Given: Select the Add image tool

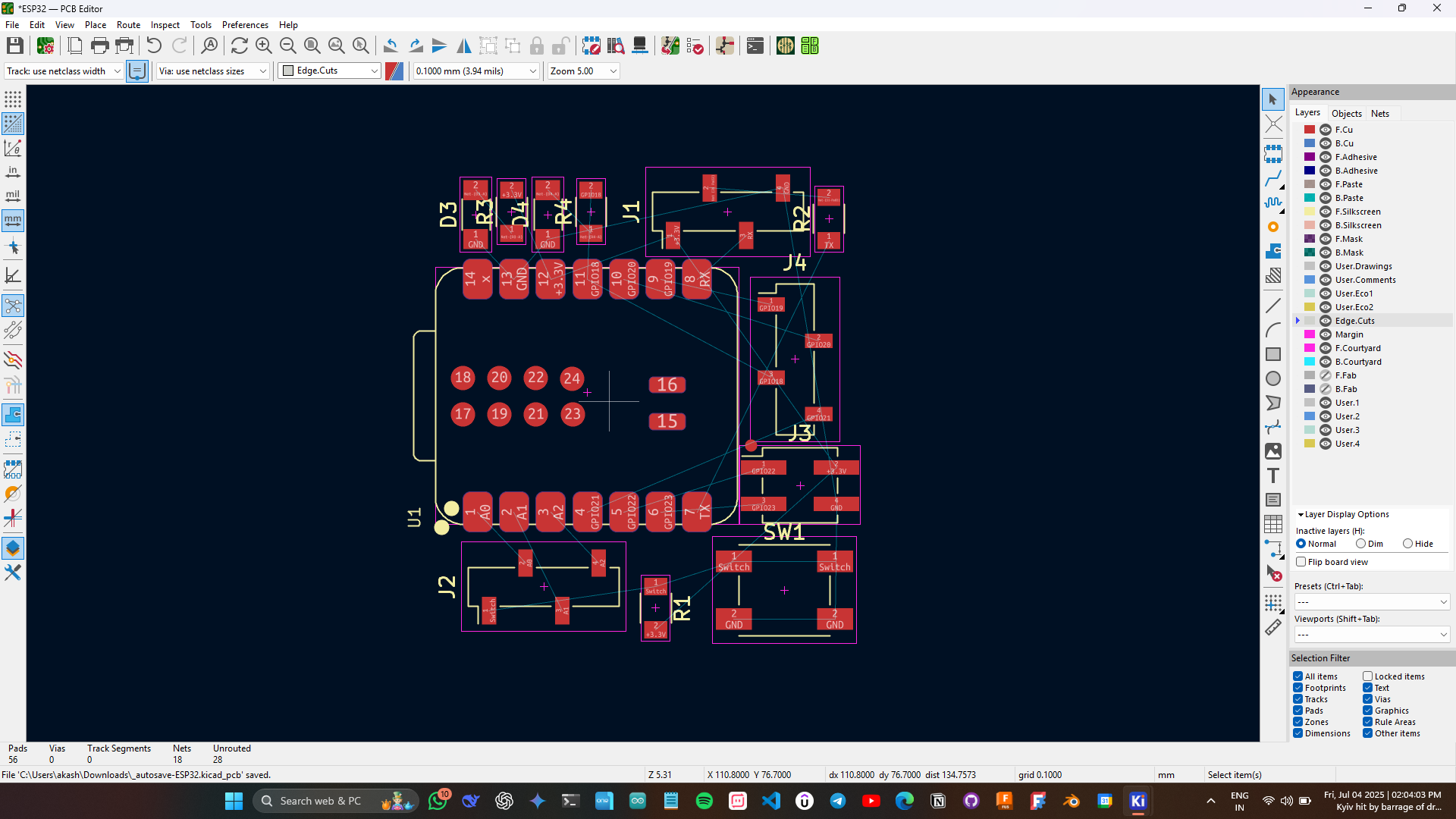Looking at the screenshot, I should (x=1273, y=451).
